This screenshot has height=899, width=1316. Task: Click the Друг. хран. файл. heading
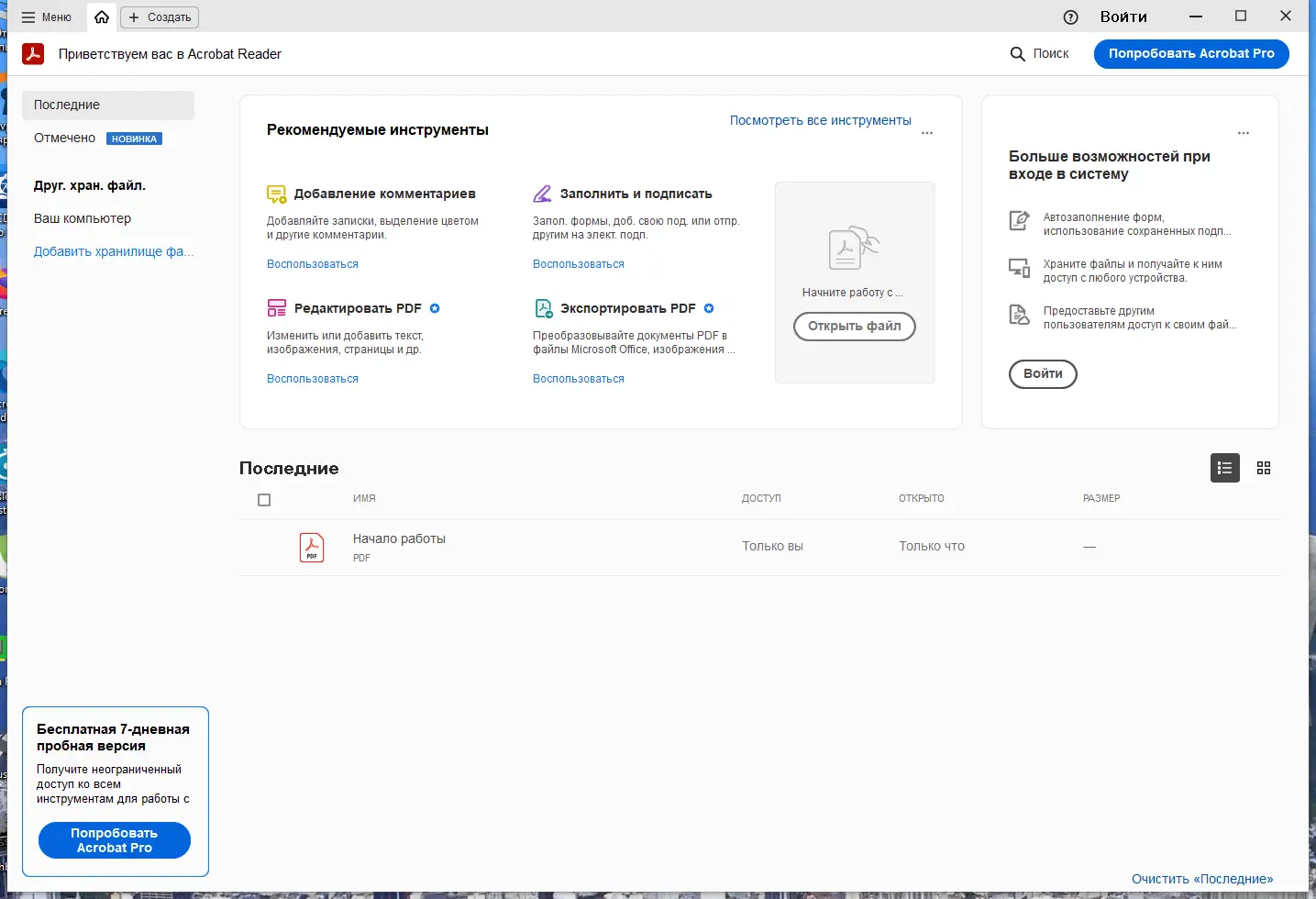point(90,185)
